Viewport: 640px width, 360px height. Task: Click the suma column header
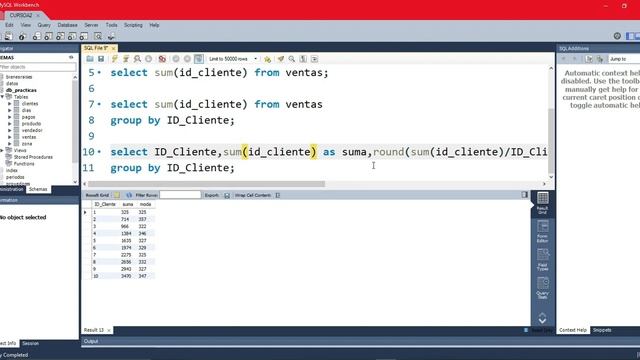point(128,204)
